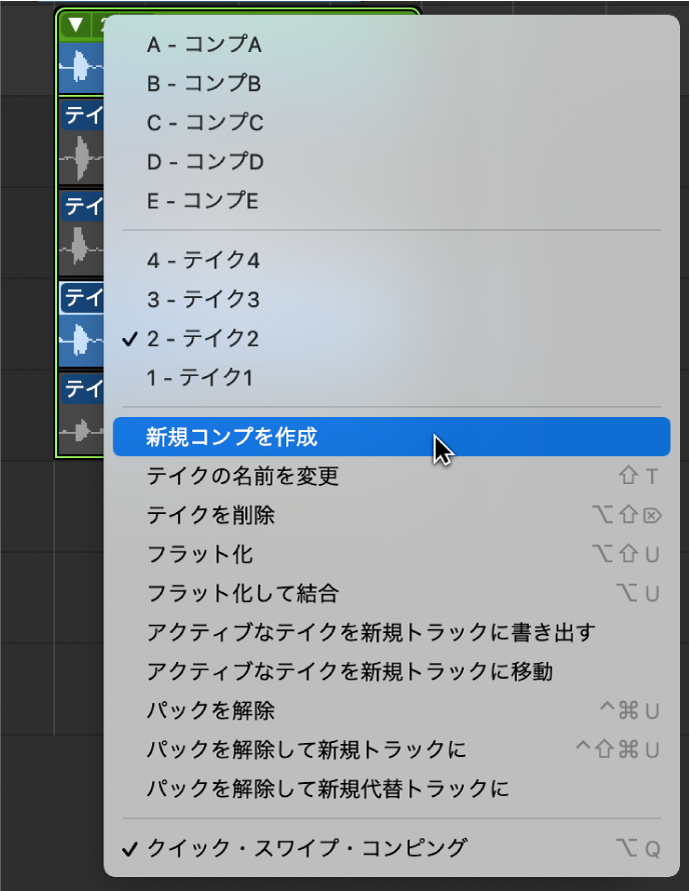689x891 pixels.
Task: Choose テイクの名前を変更
Action: [391, 476]
